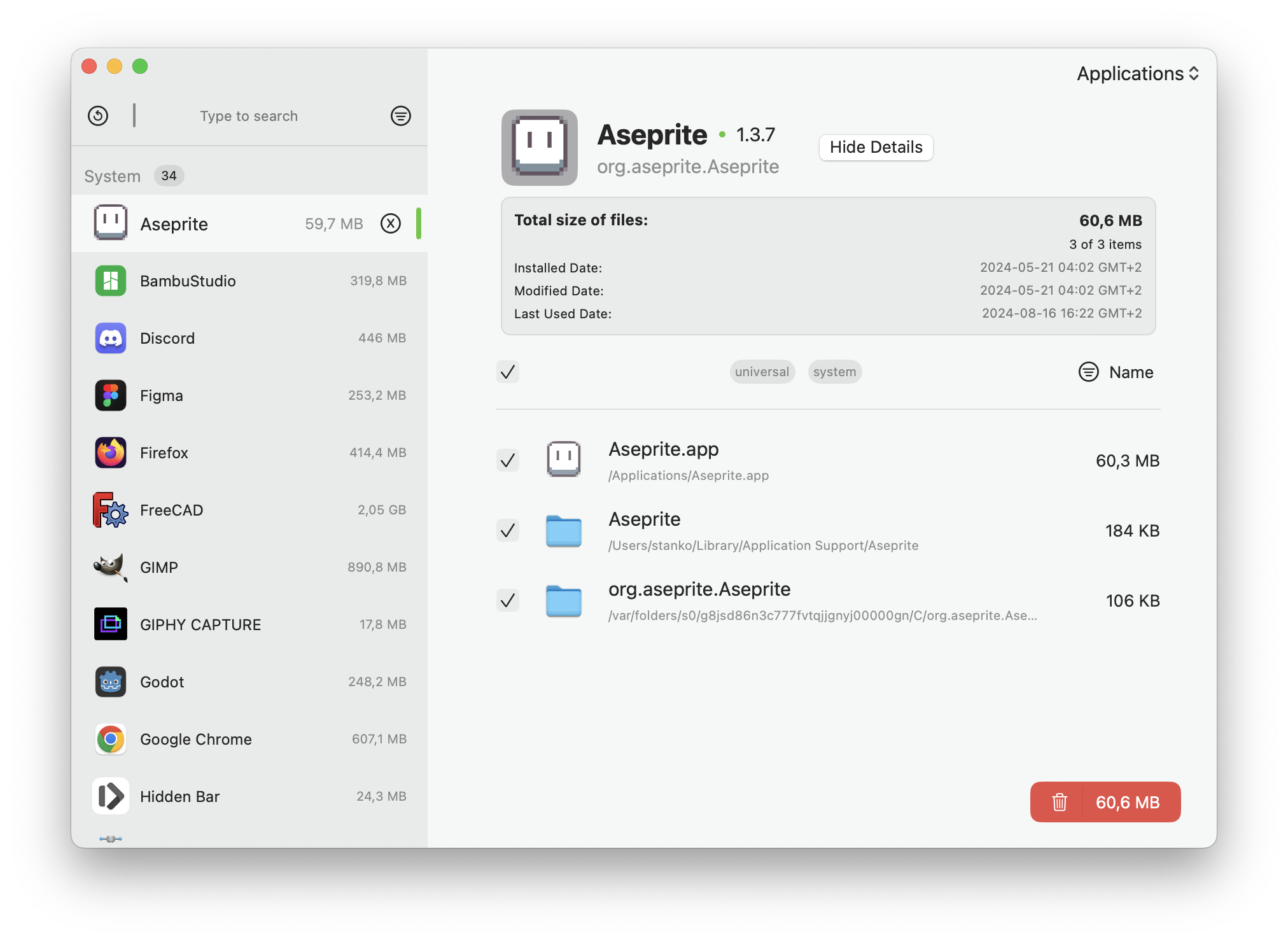This screenshot has width=1288, height=942.
Task: Click the 34 apps count badge
Action: click(x=169, y=176)
